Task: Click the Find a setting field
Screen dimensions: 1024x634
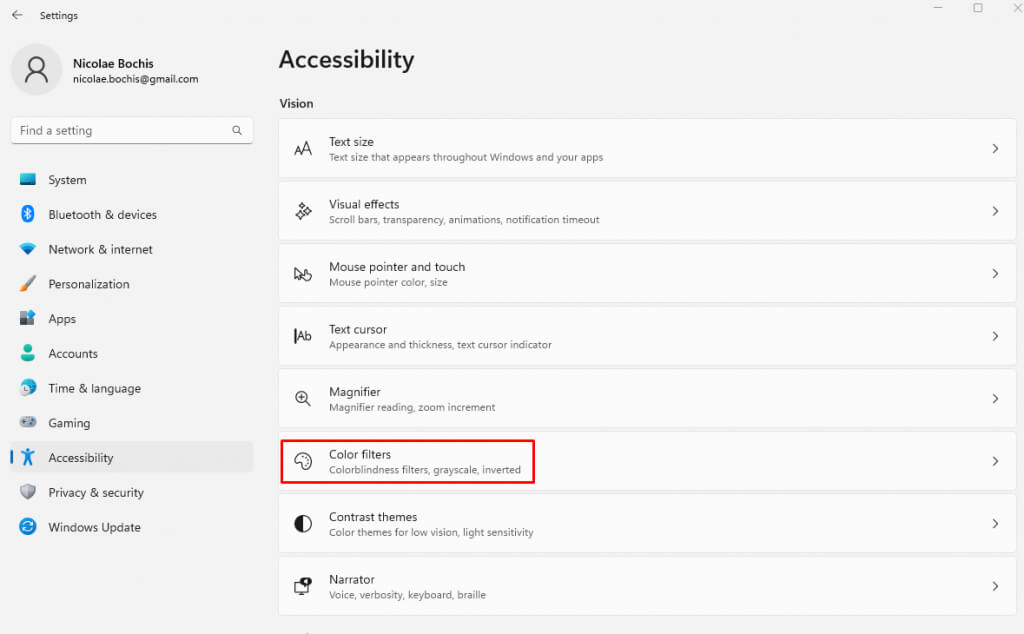Action: pos(120,130)
